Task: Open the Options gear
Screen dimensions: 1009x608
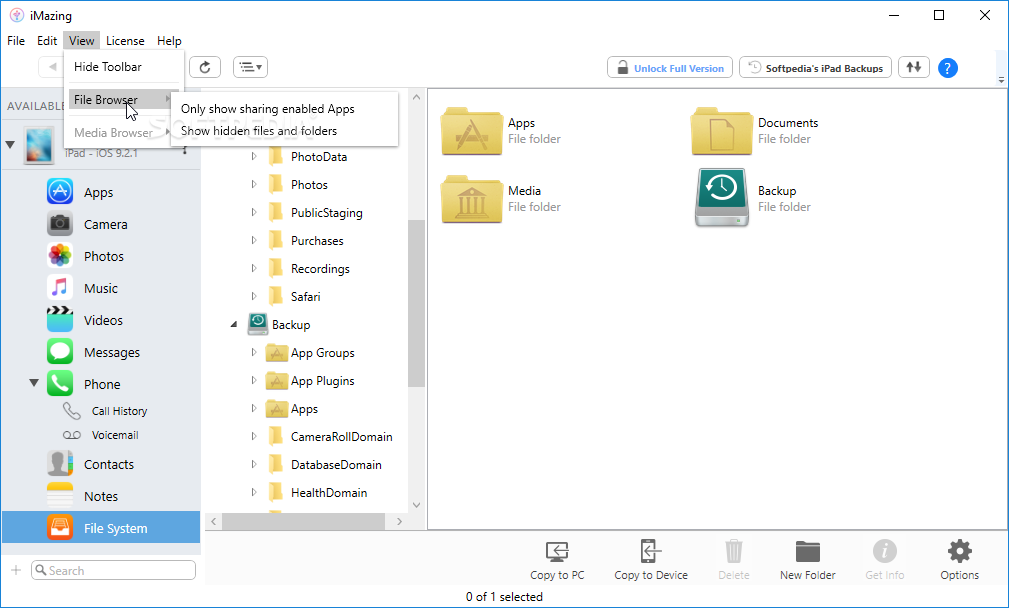Action: coord(959,560)
